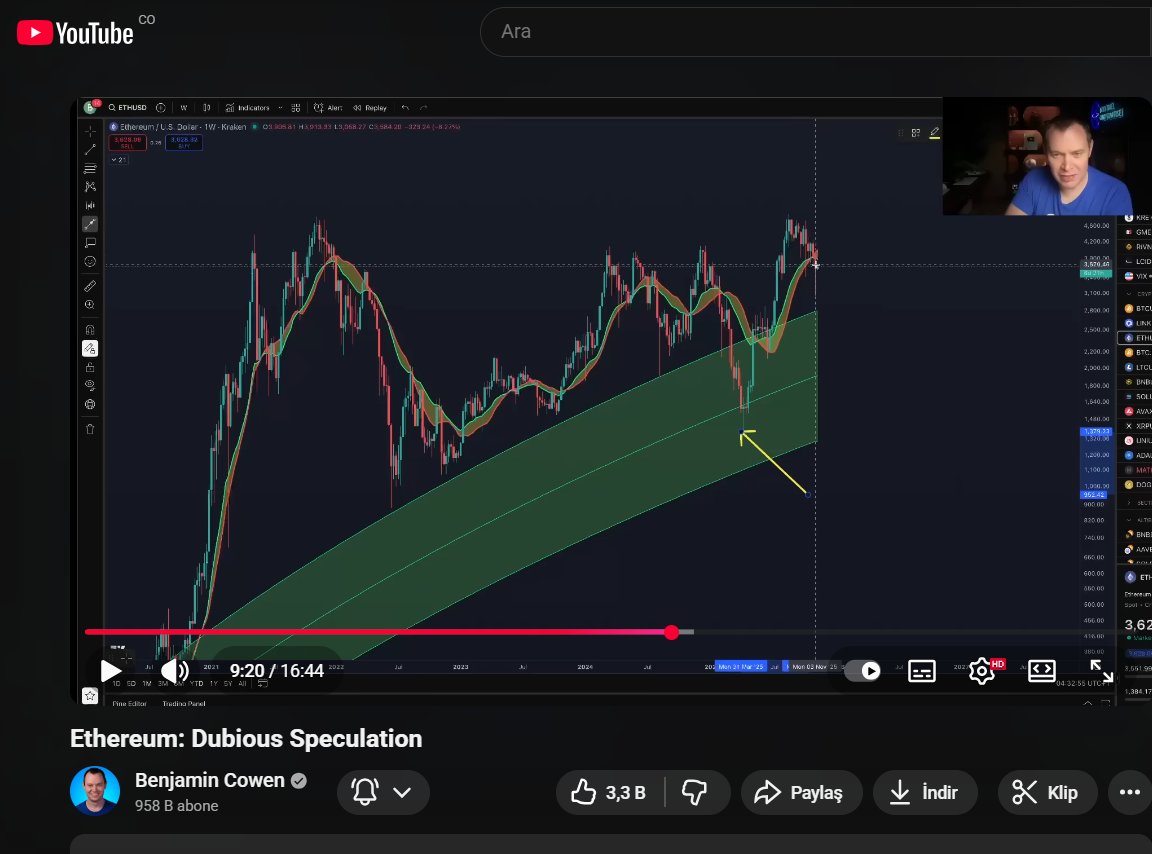This screenshot has height=854, width=1152.
Task: Play the video
Action: click(110, 670)
